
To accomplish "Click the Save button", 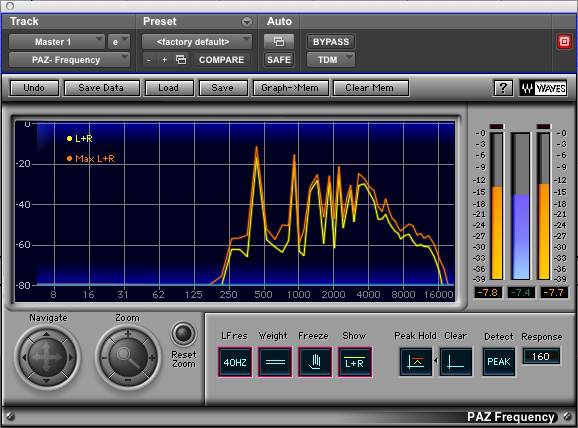I will 223,88.
